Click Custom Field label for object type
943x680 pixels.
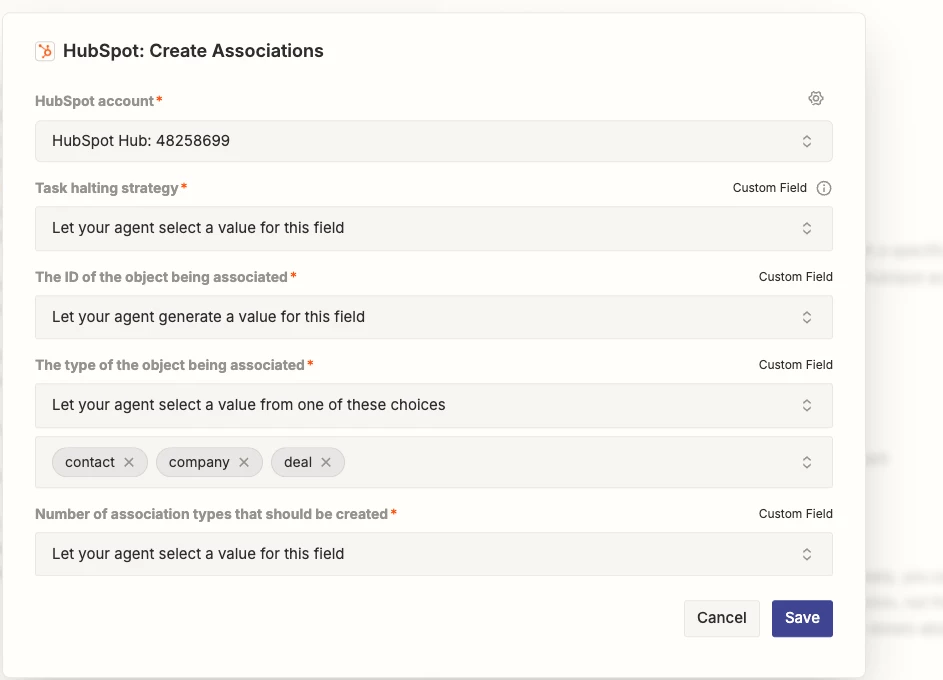click(795, 365)
